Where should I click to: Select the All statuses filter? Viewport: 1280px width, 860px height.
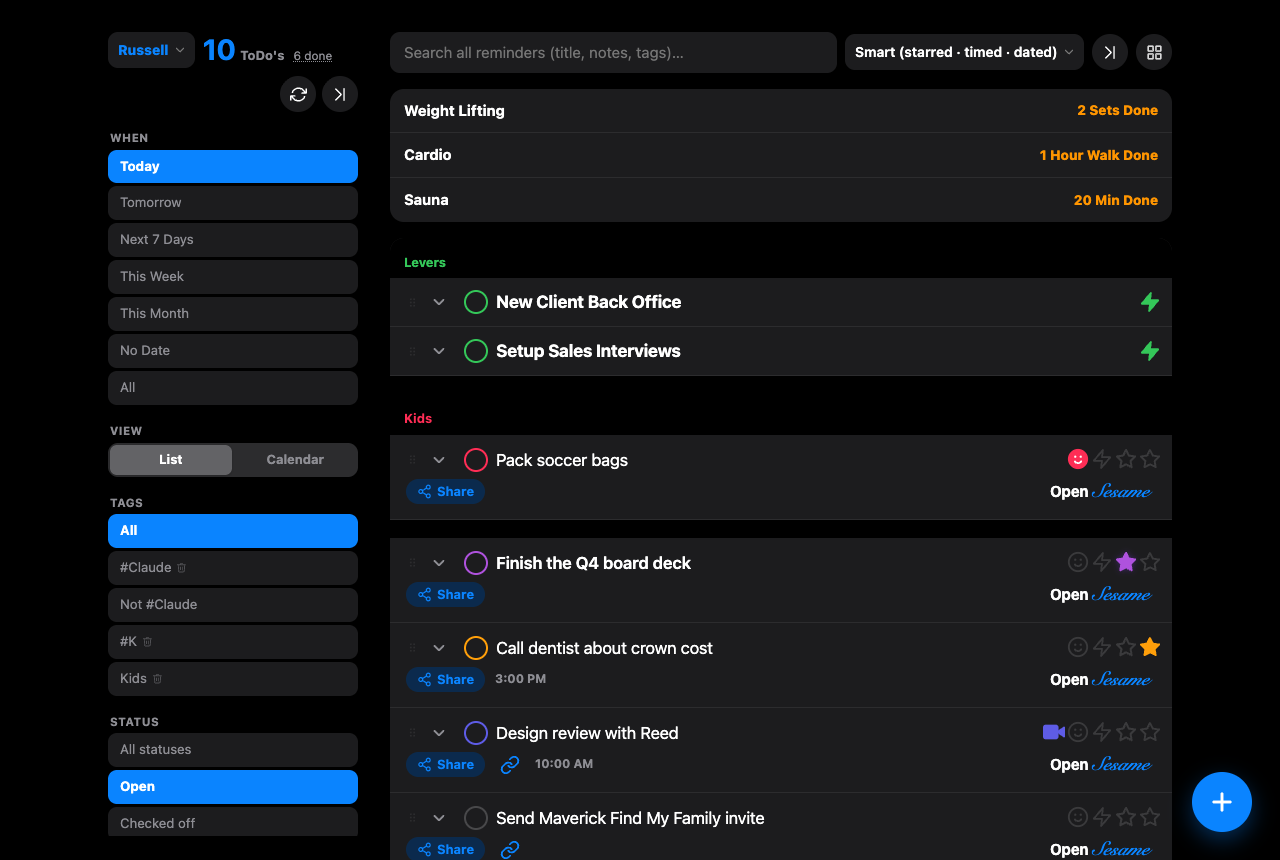pos(233,750)
